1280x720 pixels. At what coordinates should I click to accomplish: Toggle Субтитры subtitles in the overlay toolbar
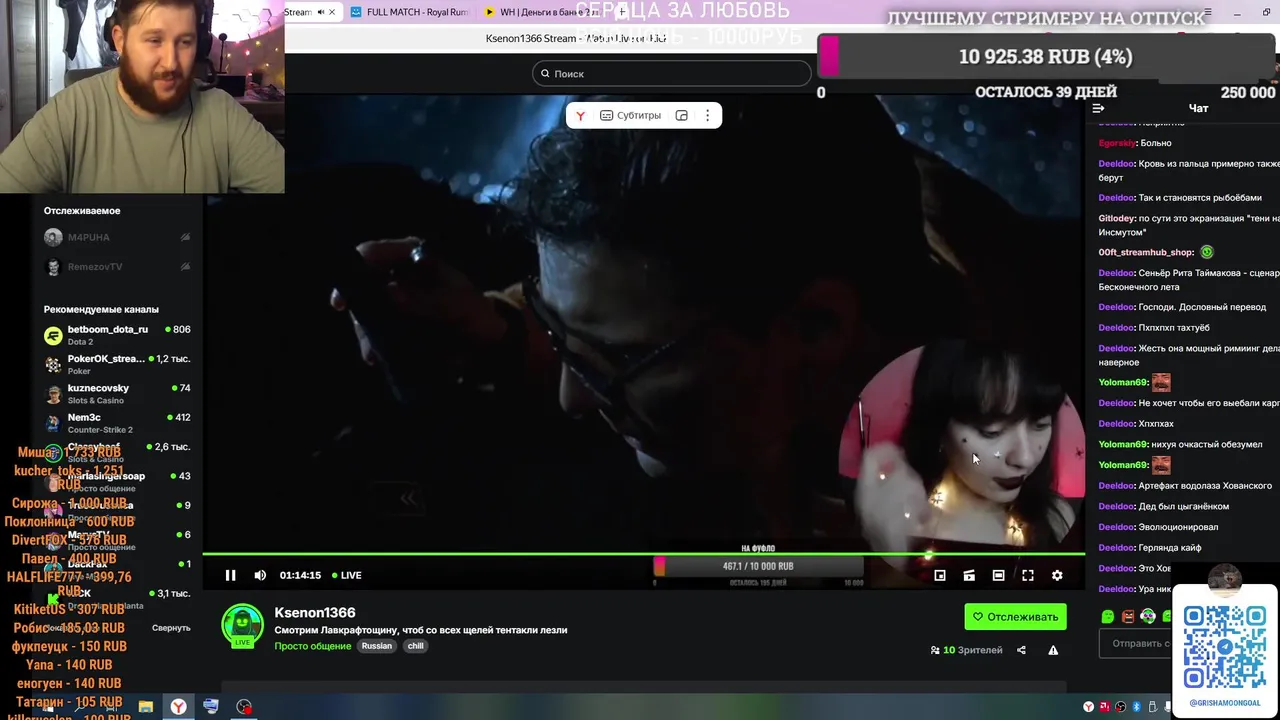tap(630, 115)
